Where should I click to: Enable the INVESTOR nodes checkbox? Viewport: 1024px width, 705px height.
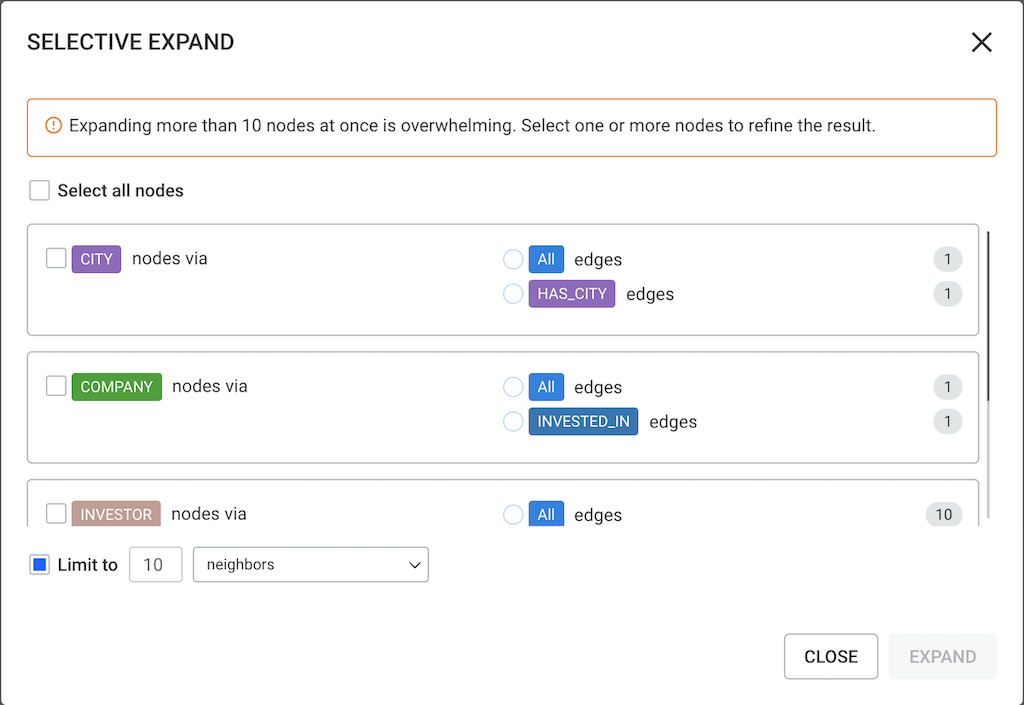(x=56, y=514)
